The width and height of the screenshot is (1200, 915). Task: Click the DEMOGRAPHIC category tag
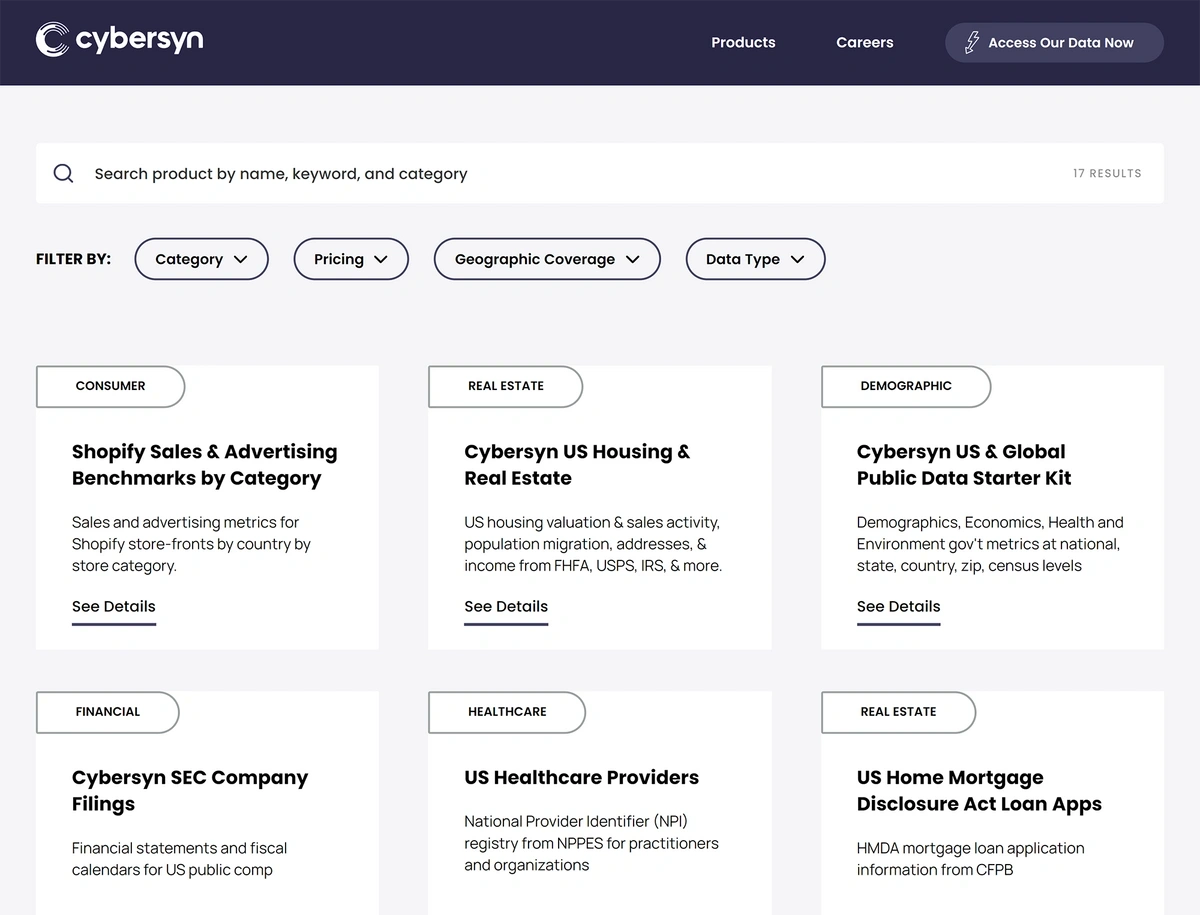tap(906, 386)
